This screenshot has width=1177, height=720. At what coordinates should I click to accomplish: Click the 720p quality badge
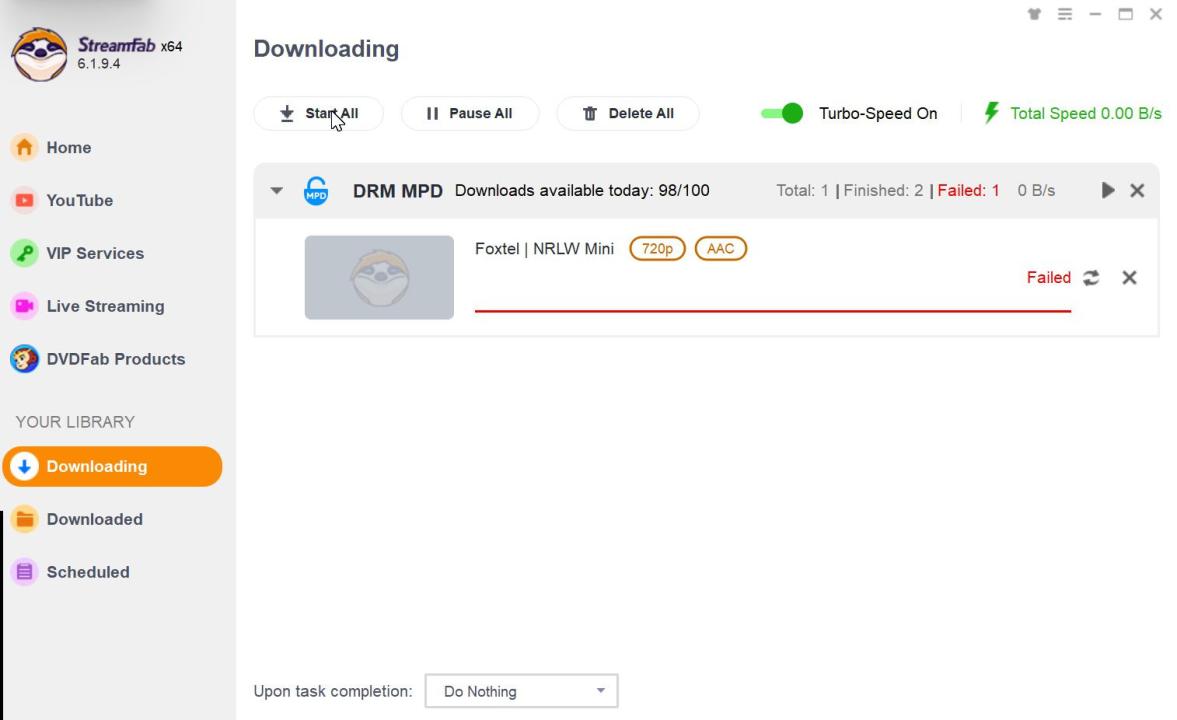click(x=658, y=249)
